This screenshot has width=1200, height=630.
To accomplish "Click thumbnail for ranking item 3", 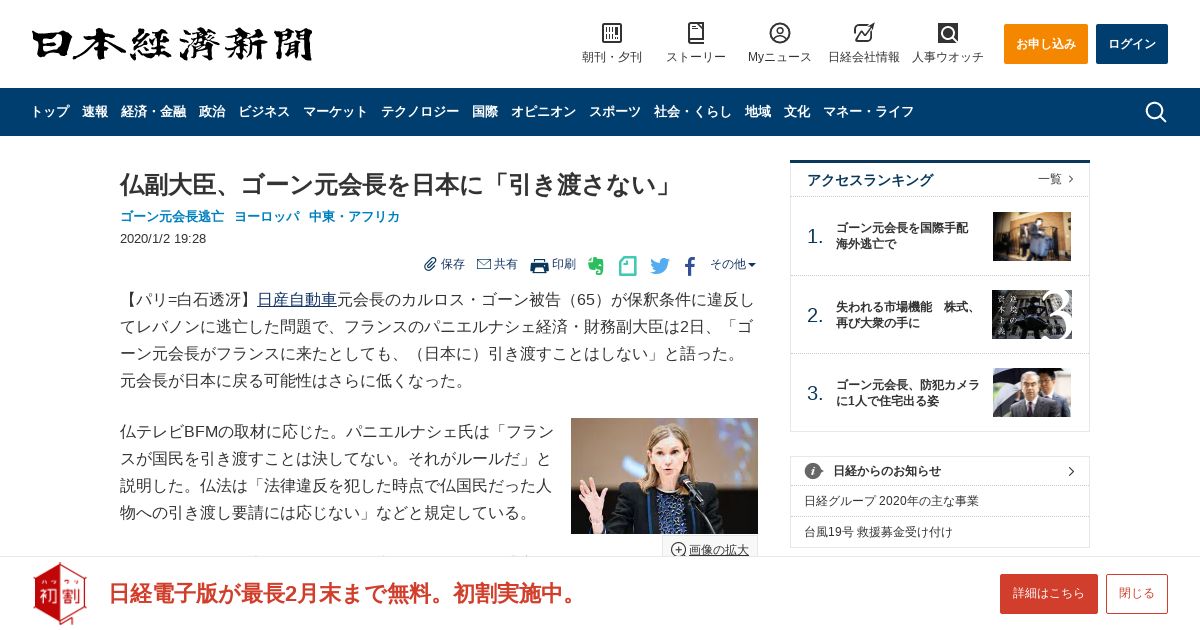I will coord(1032,393).
